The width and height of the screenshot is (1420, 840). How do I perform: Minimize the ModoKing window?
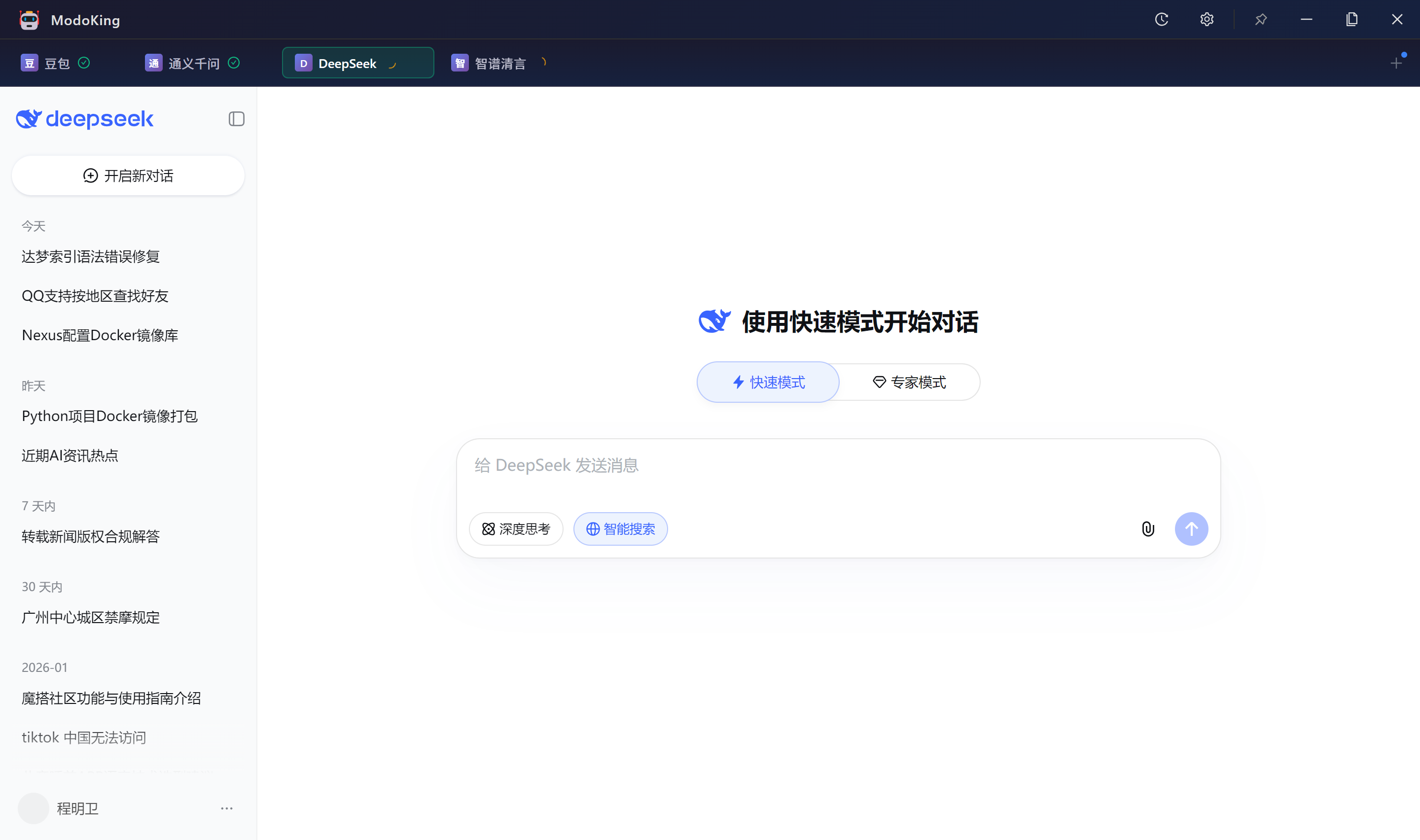tap(1306, 20)
